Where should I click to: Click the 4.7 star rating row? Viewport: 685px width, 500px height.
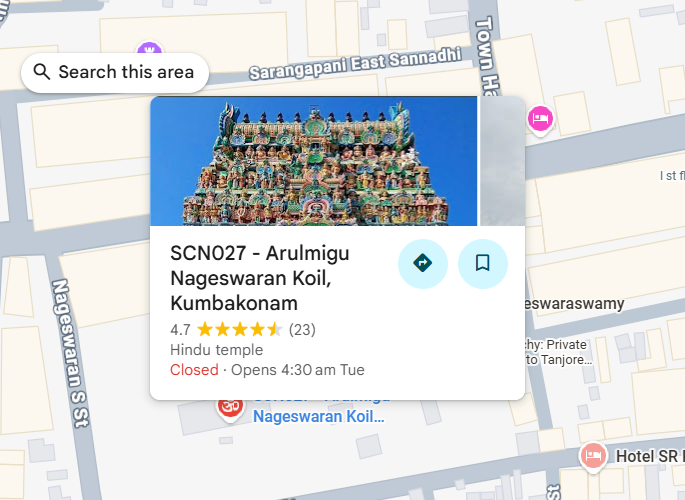point(243,329)
